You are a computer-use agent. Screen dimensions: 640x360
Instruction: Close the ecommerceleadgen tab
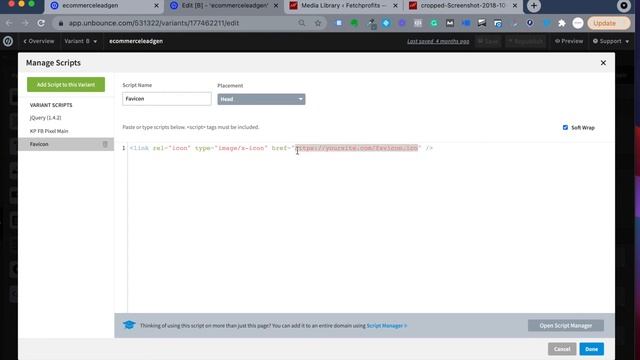[156, 6]
